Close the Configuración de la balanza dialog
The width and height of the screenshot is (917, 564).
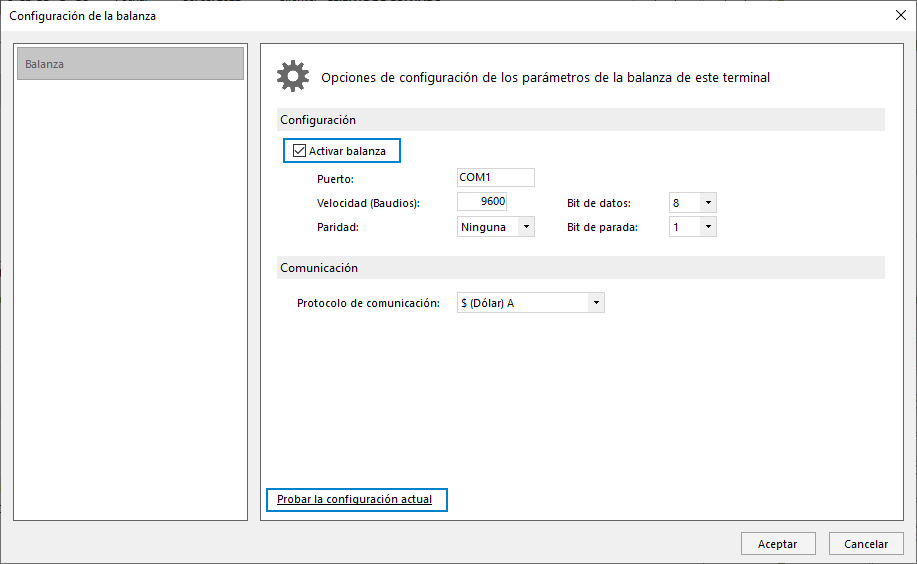tap(901, 15)
